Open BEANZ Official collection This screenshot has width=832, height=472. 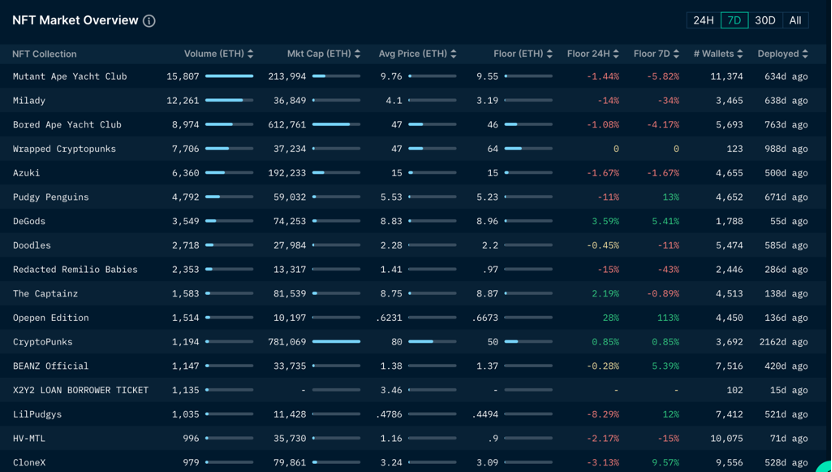tap(51, 366)
